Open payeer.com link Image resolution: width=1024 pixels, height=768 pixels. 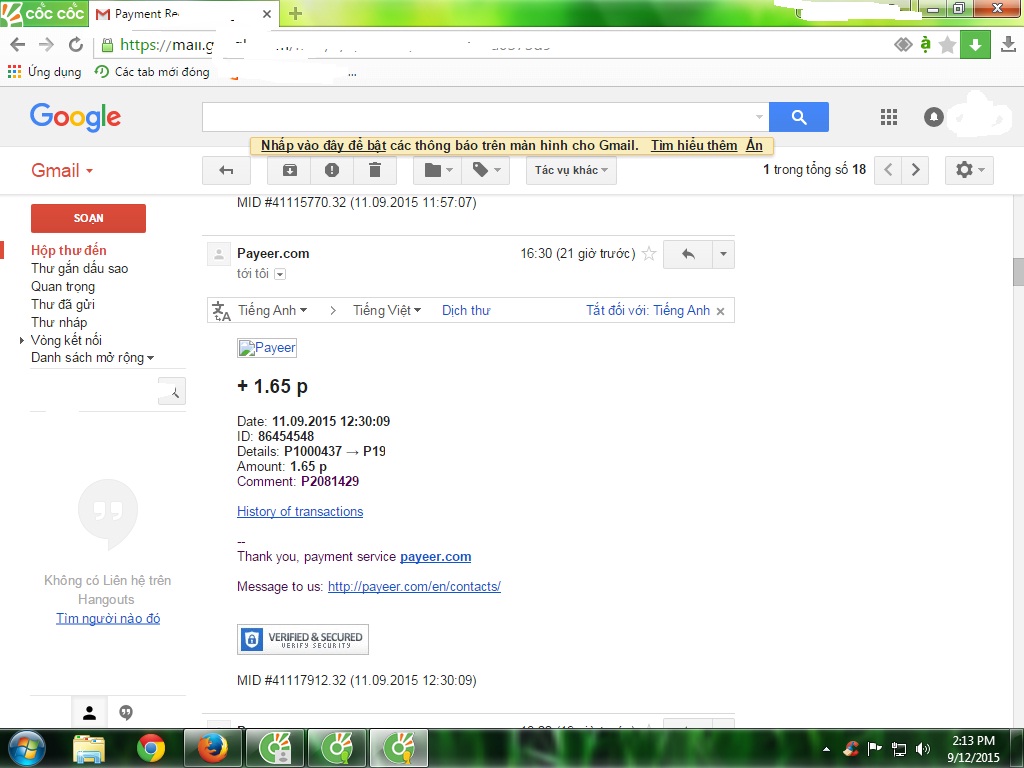click(x=436, y=556)
